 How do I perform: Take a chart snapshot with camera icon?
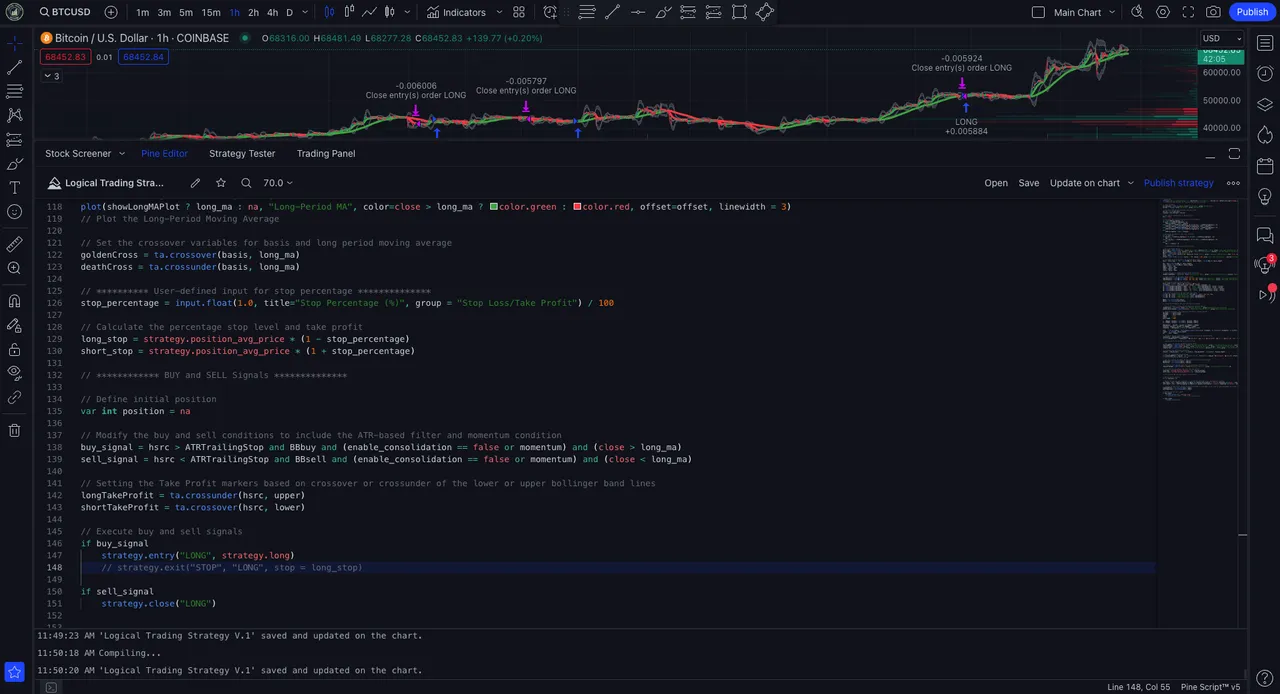point(1213,12)
